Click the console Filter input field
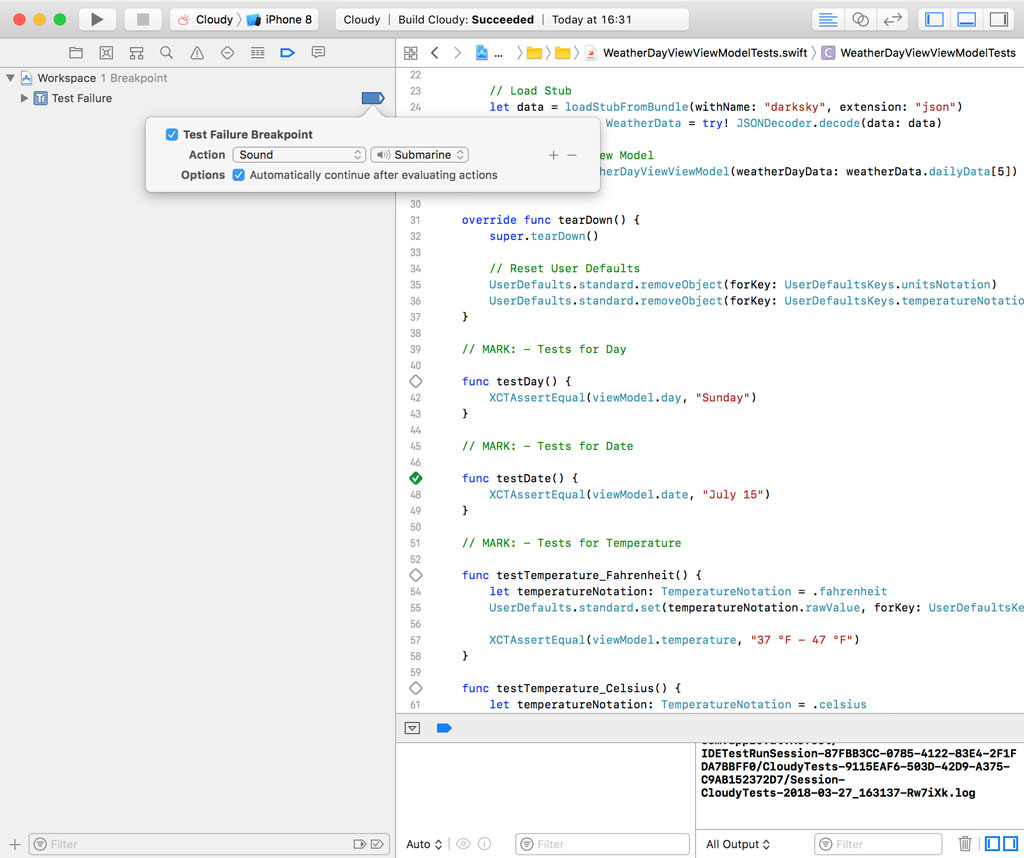 pyautogui.click(x=878, y=844)
